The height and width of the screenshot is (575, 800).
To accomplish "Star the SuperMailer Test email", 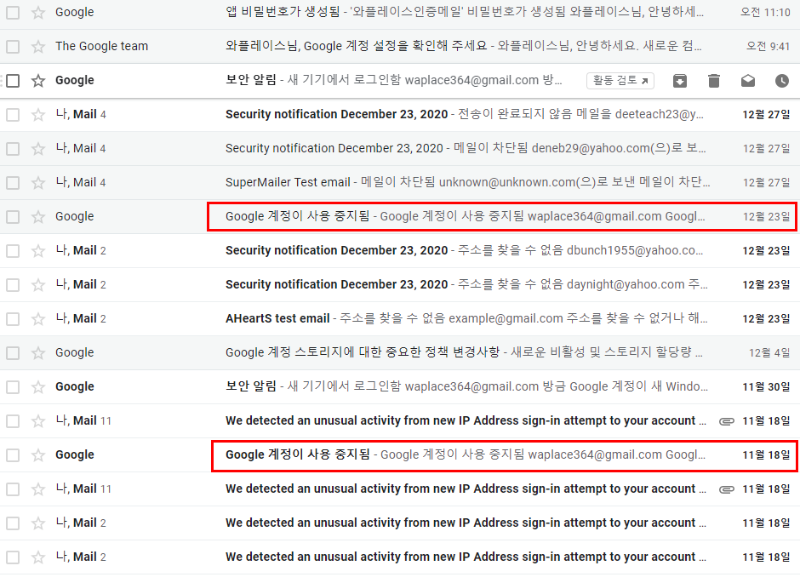I will click(39, 183).
